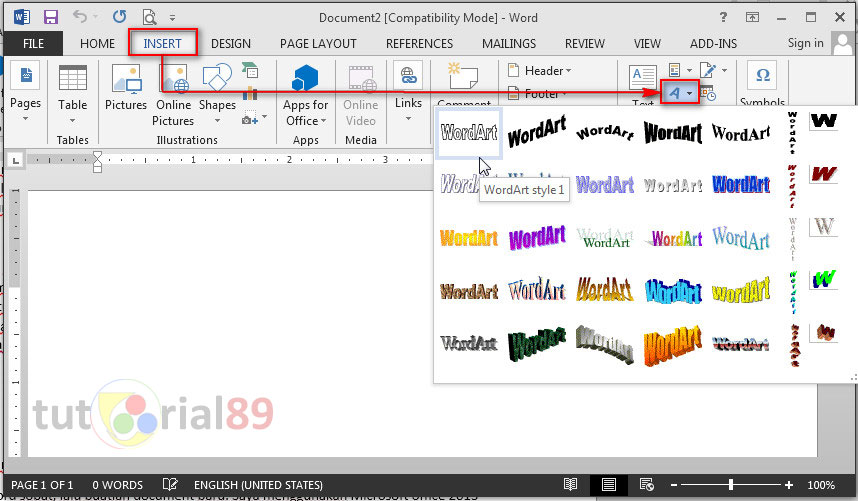Image resolution: width=858 pixels, height=501 pixels.
Task: Switch to the HOME tab
Action: [x=97, y=43]
